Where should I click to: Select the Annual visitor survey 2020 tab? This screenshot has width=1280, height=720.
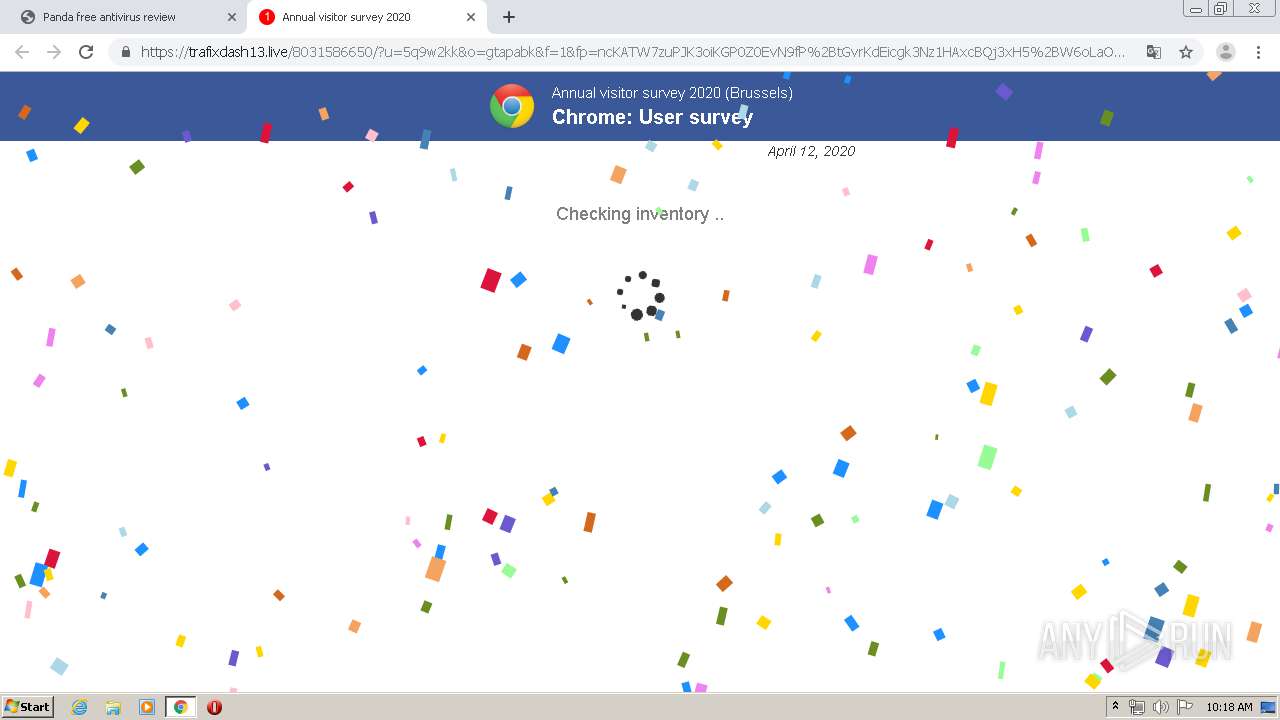365,17
